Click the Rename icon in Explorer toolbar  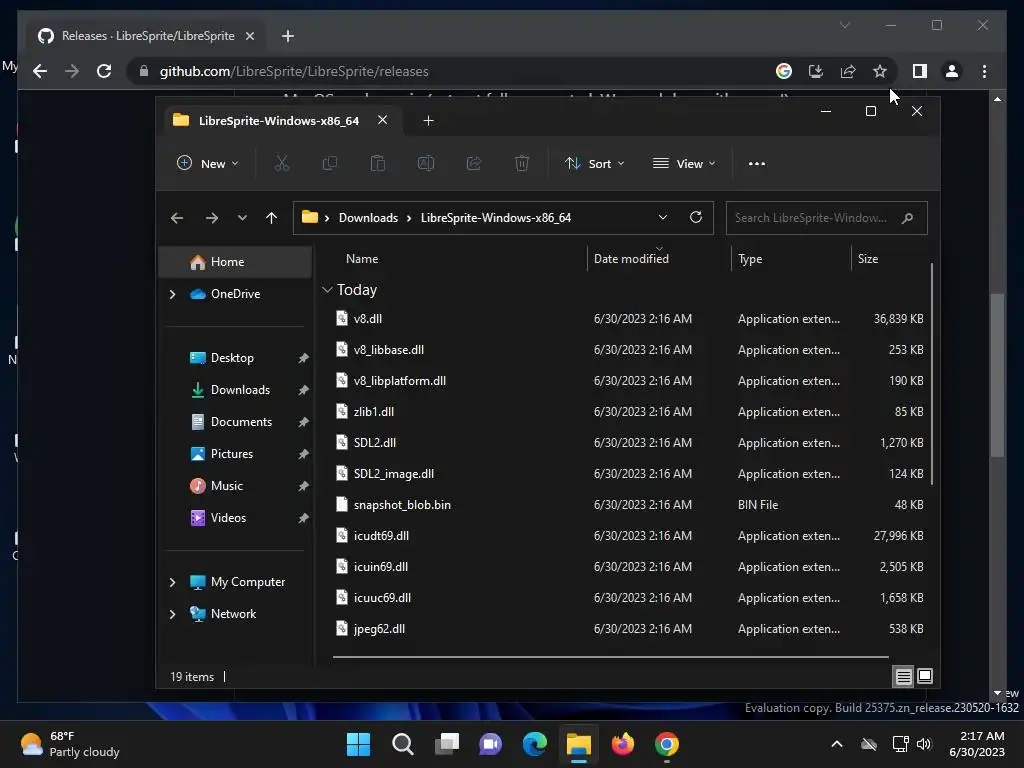(426, 163)
